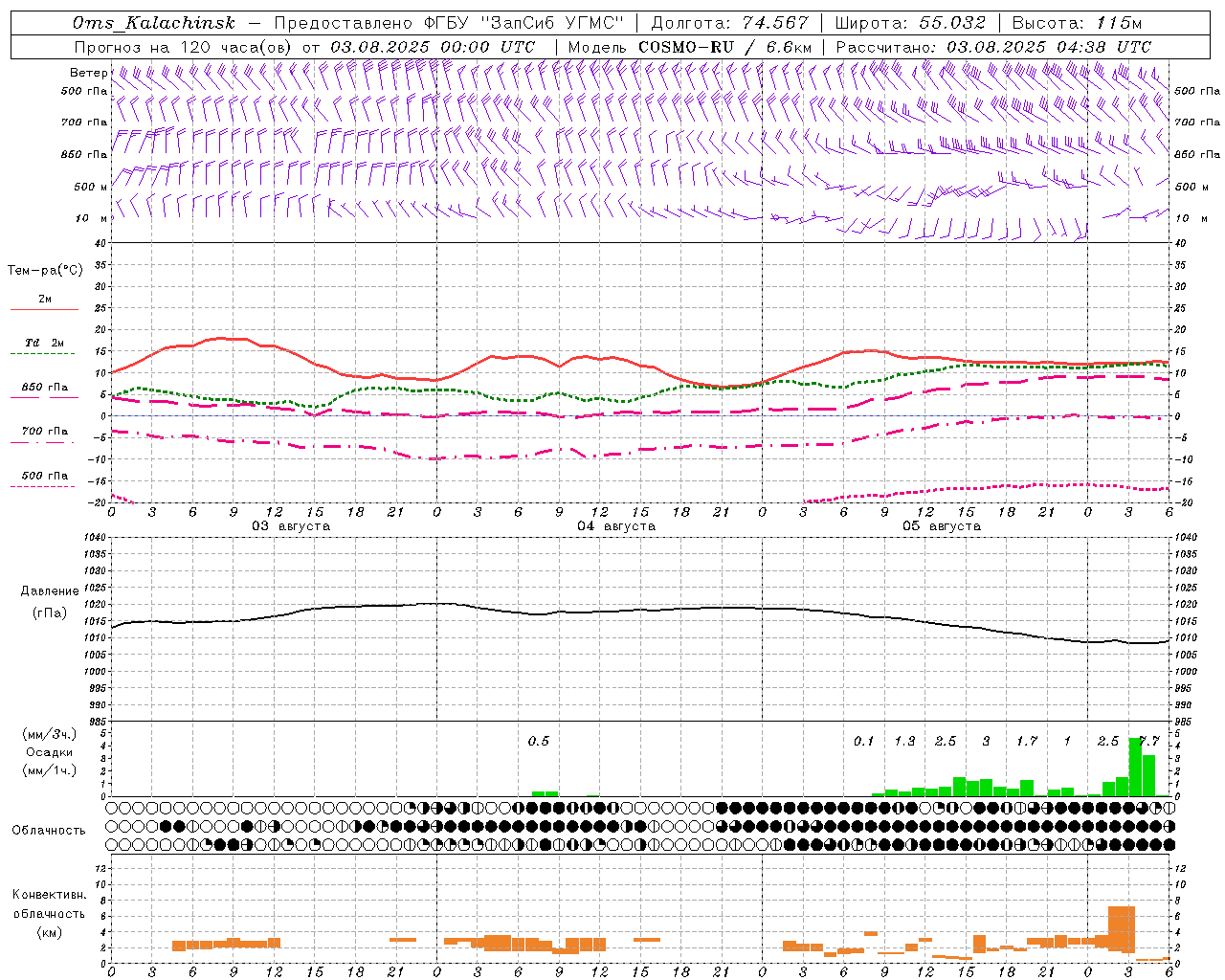This screenshot has width=1225, height=980.
Task: Click the Тем-ра(°C) temperature label
Action: tap(45, 270)
